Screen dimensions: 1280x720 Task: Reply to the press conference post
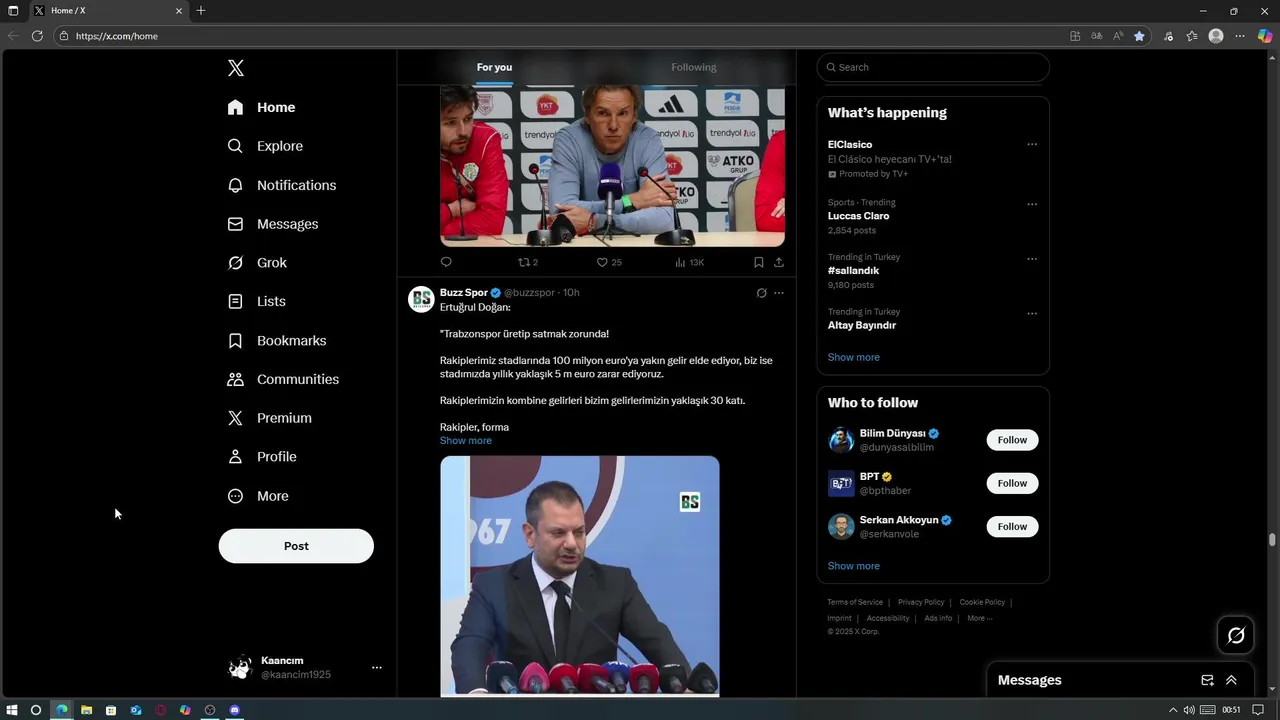(446, 262)
